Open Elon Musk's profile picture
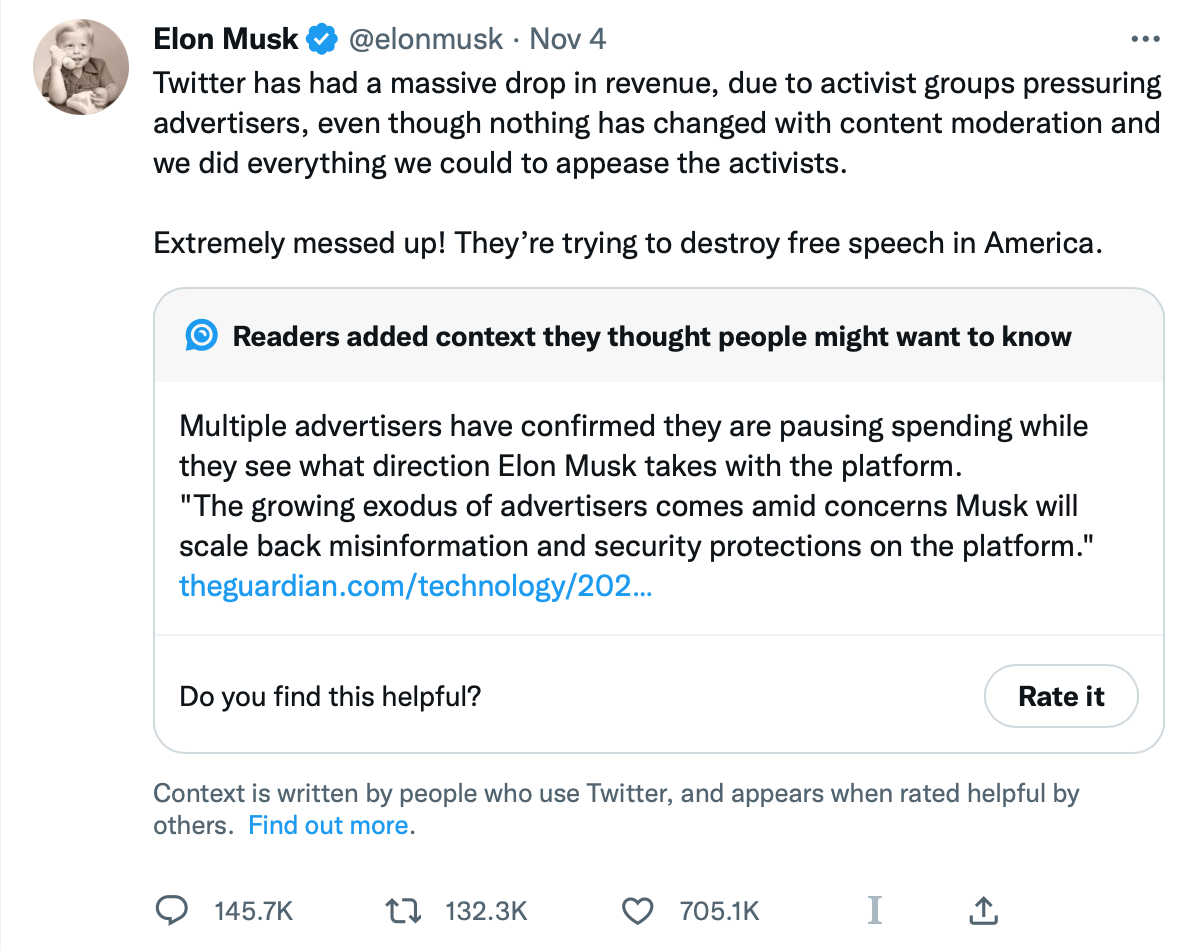The image size is (1194, 950). pos(81,67)
